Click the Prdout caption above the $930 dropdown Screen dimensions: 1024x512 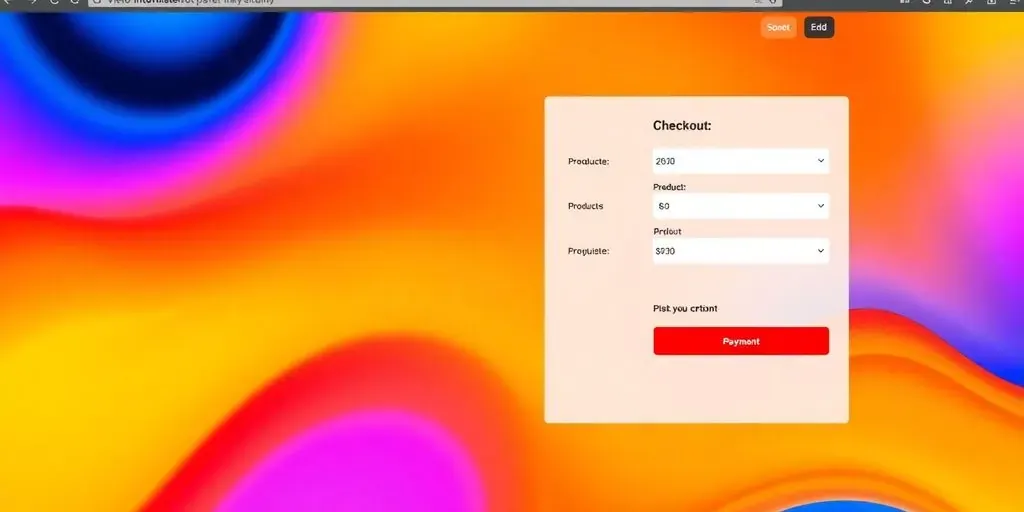tap(667, 232)
